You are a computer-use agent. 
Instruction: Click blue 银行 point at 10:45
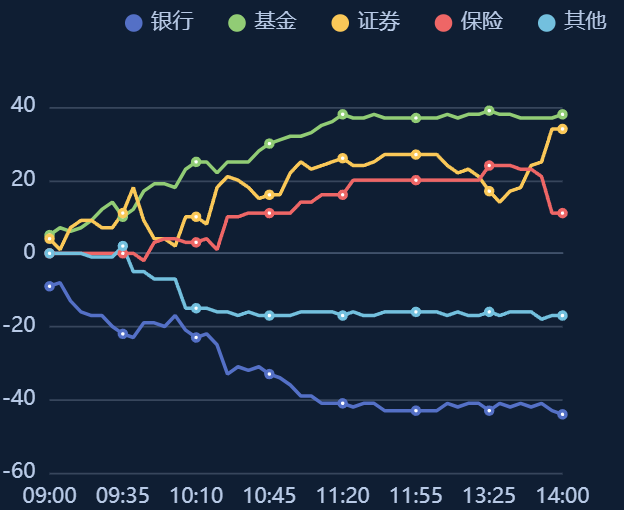pyautogui.click(x=269, y=374)
